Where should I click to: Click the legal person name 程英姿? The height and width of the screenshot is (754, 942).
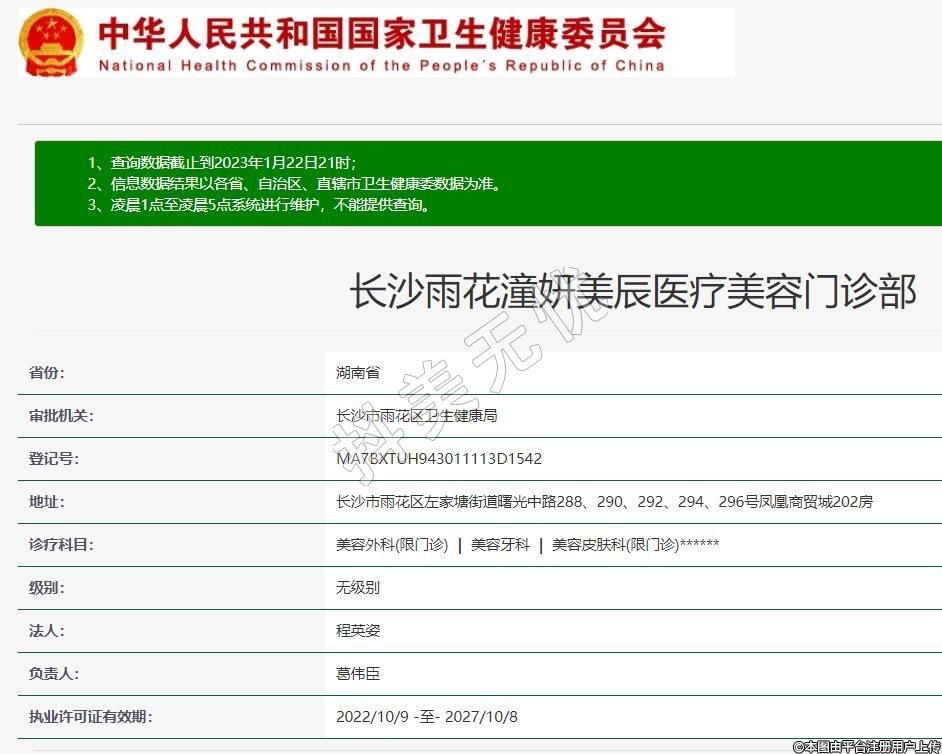[x=358, y=631]
